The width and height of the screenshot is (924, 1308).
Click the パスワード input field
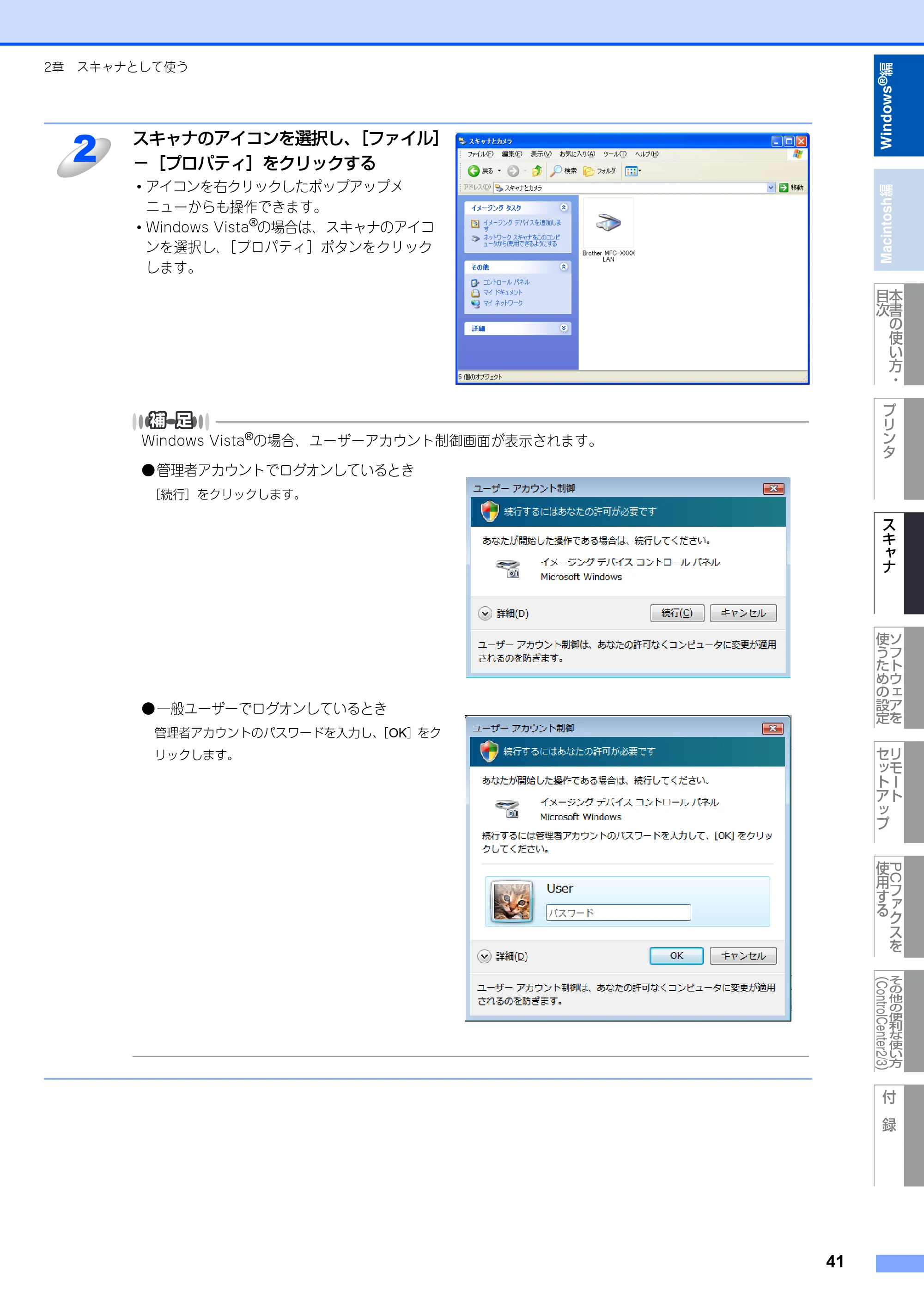click(618, 913)
